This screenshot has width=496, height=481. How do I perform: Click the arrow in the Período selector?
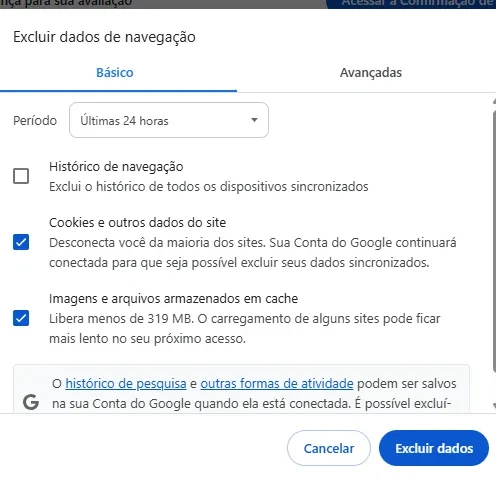(x=254, y=120)
